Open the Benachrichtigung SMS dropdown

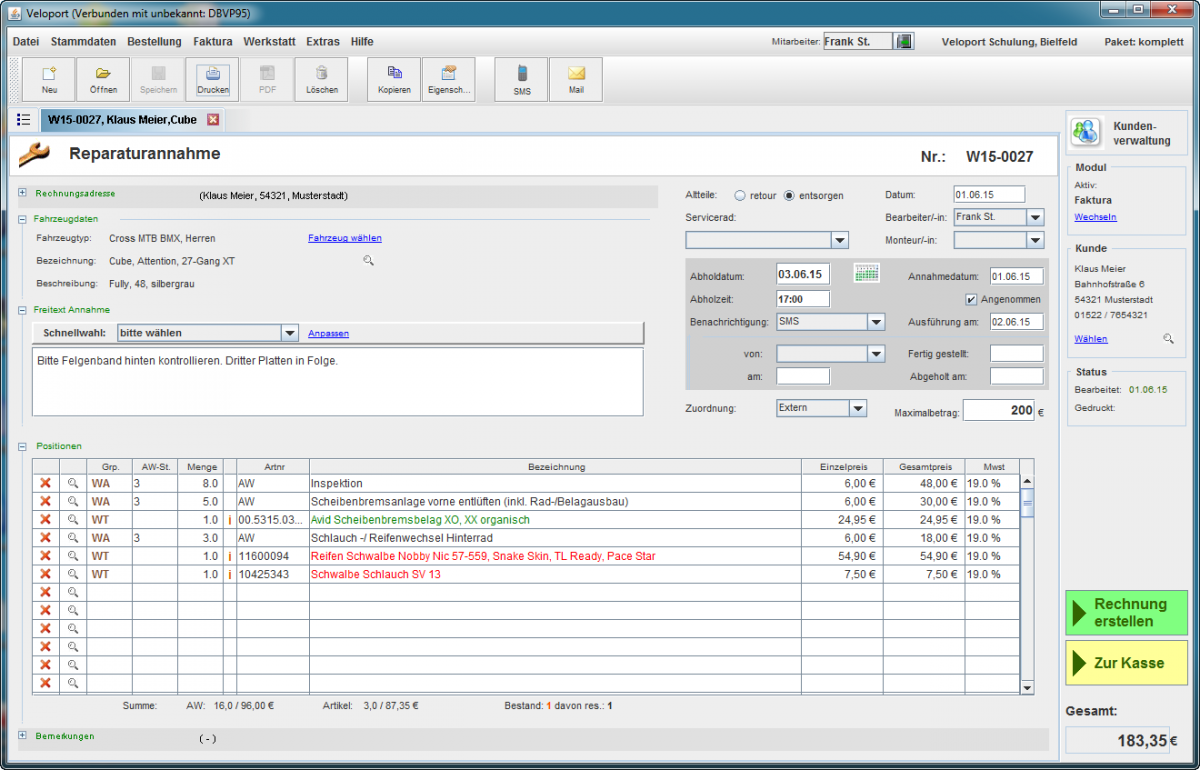[876, 322]
